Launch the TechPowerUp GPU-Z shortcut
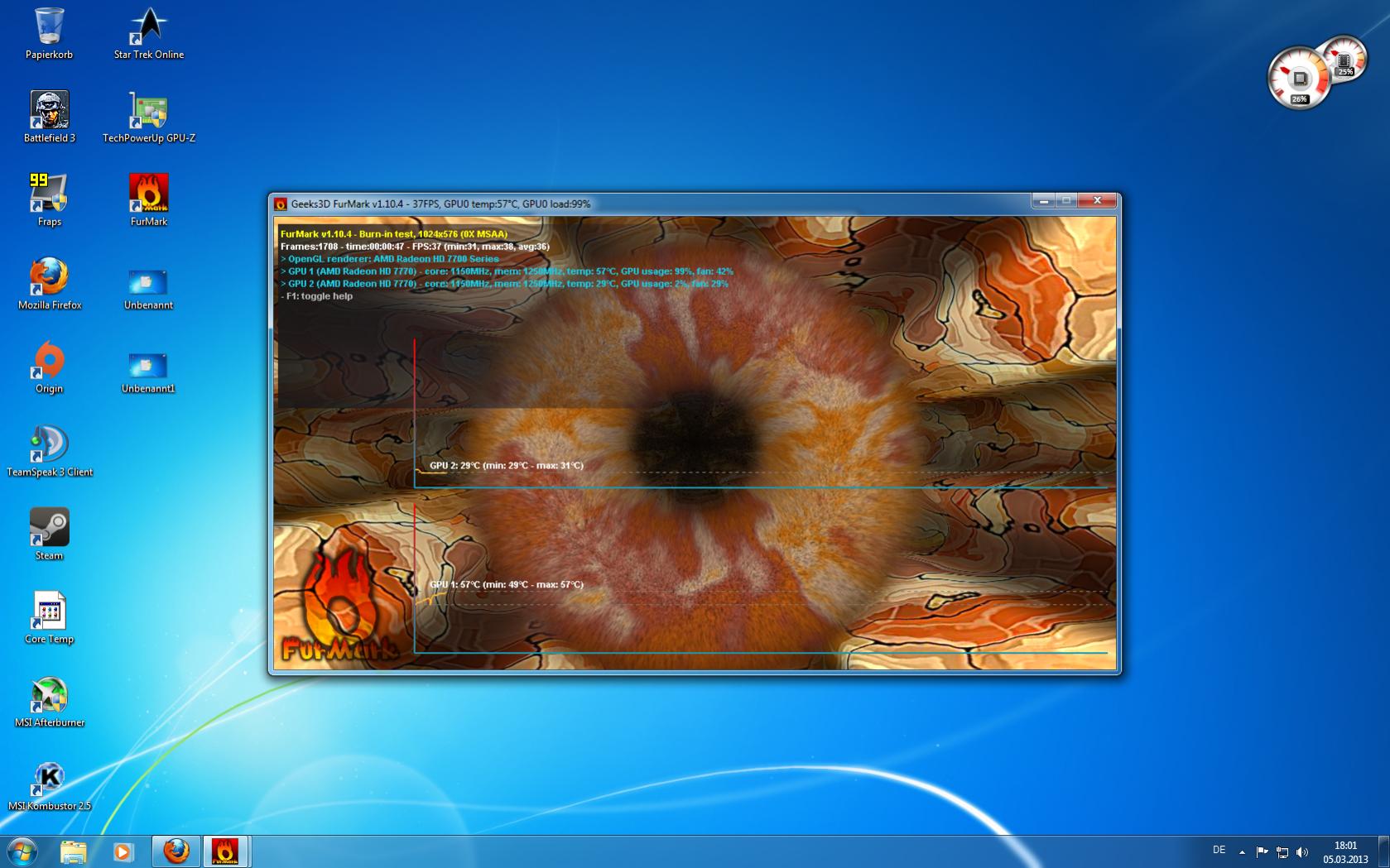This screenshot has height=868, width=1390. coord(149,117)
